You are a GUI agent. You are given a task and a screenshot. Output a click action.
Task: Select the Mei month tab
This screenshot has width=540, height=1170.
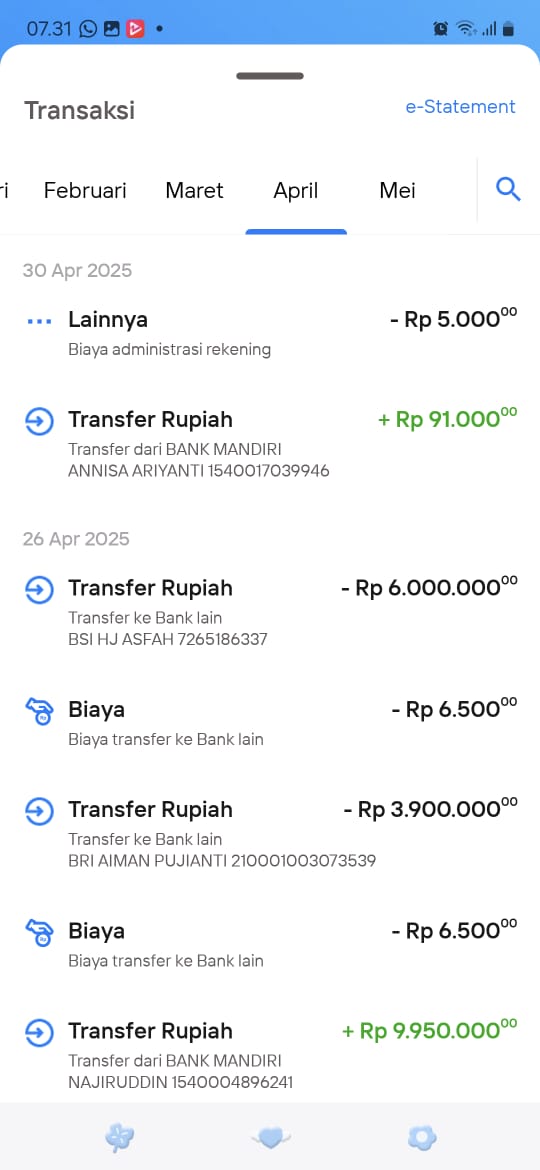pyautogui.click(x=398, y=190)
